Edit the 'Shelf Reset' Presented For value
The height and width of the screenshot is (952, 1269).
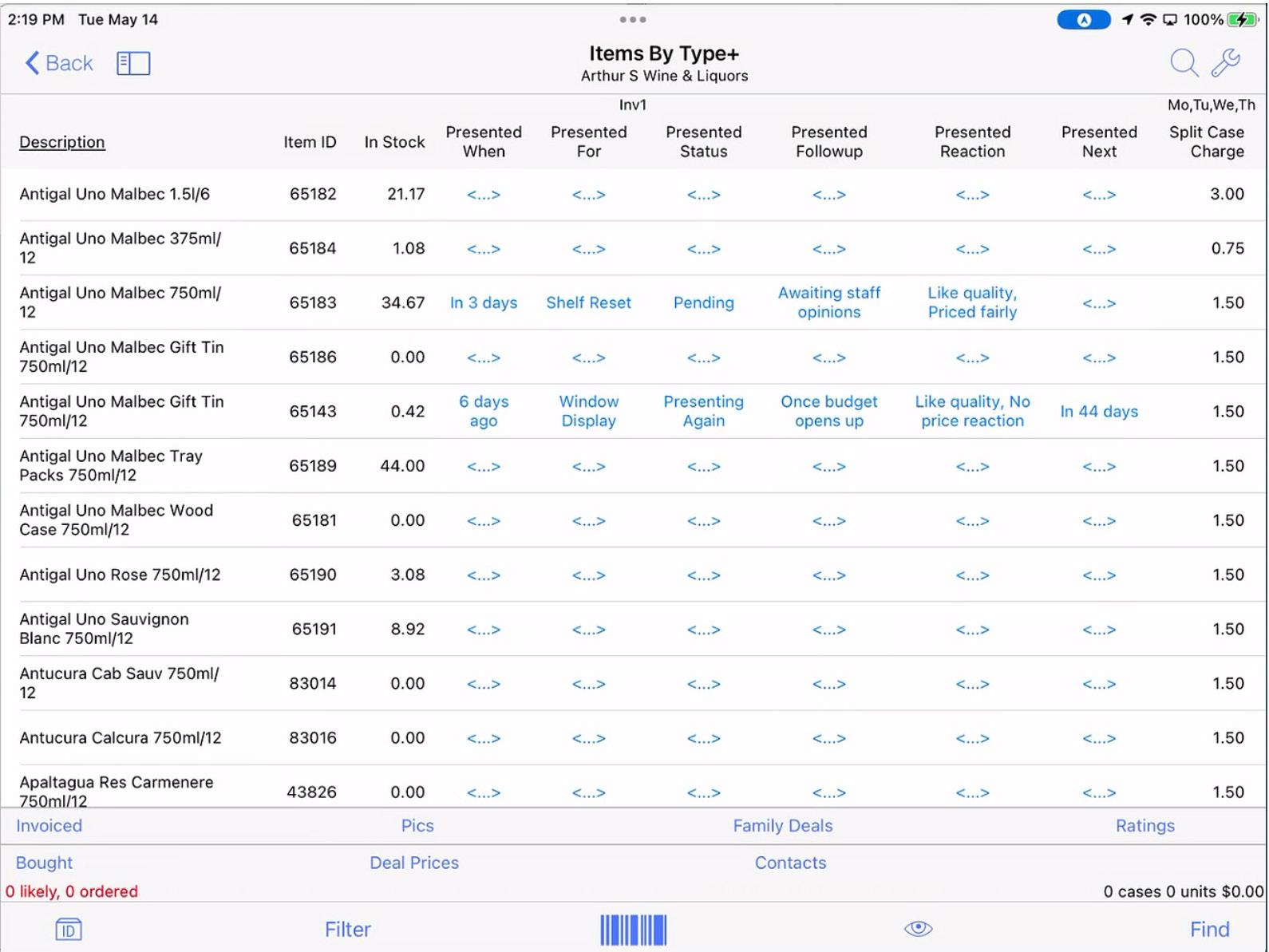point(589,303)
